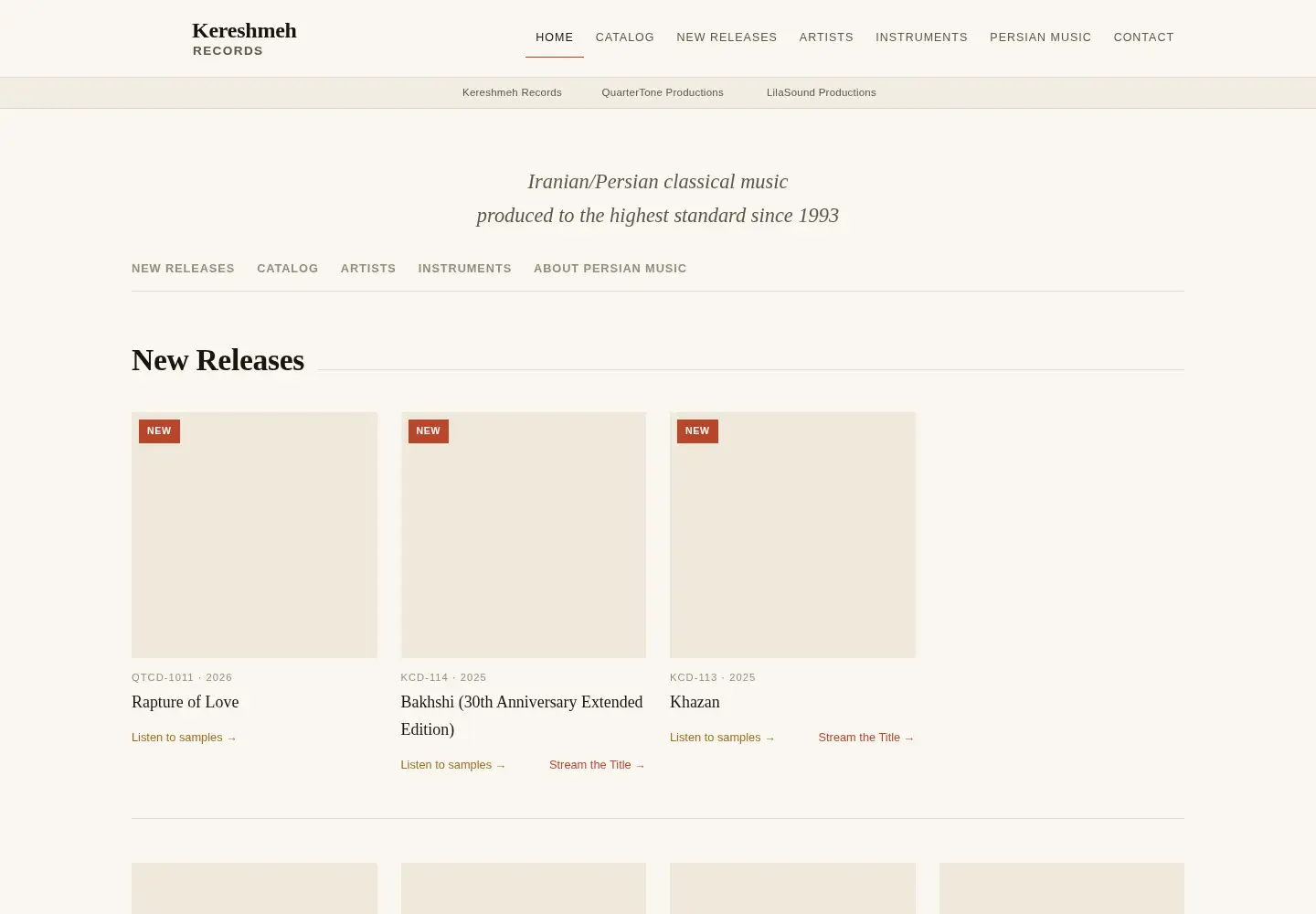This screenshot has height=914, width=1316.
Task: Click the NEW badge on Khazan cover
Action: click(697, 431)
